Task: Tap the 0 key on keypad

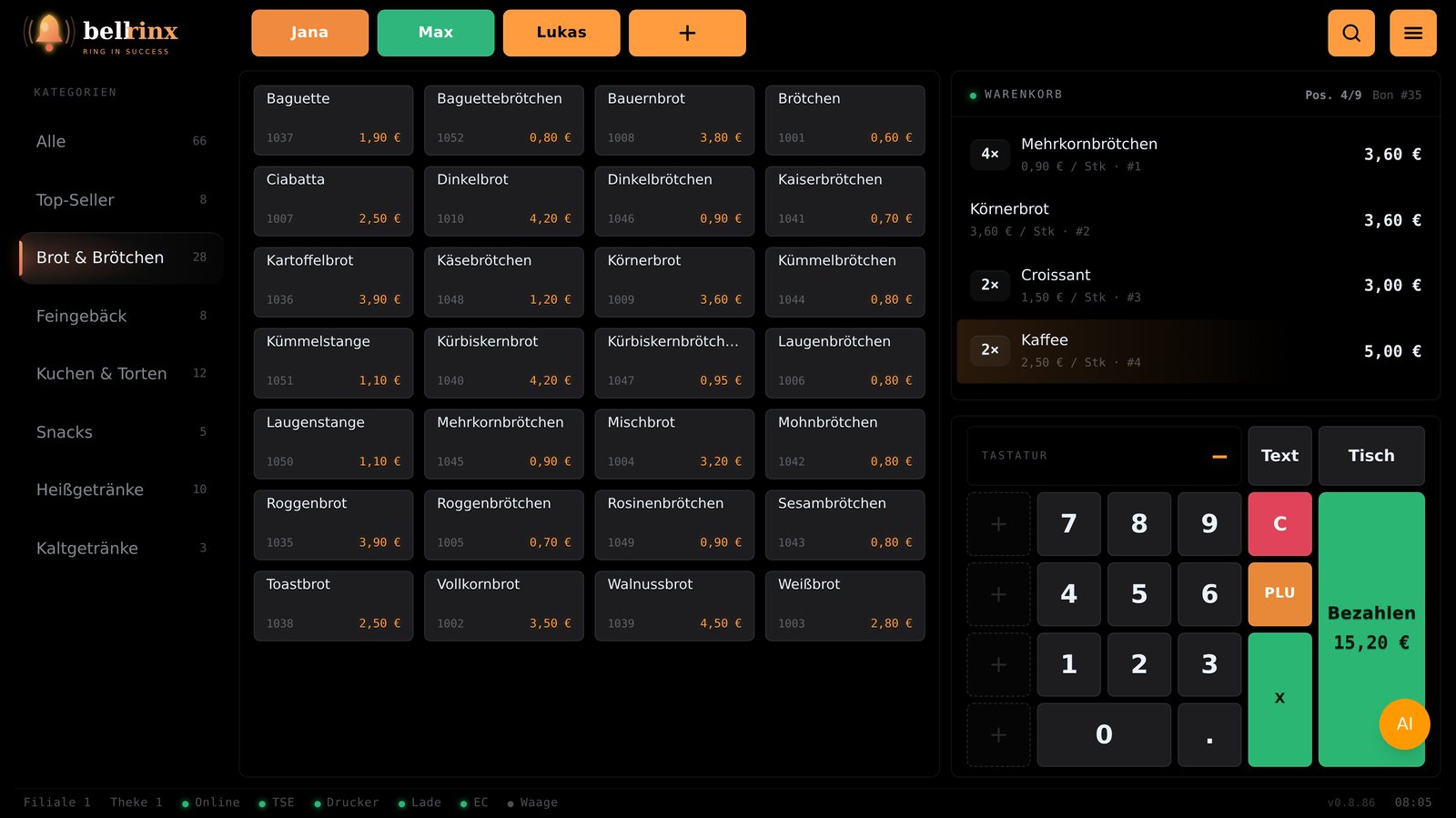Action: tap(1104, 734)
